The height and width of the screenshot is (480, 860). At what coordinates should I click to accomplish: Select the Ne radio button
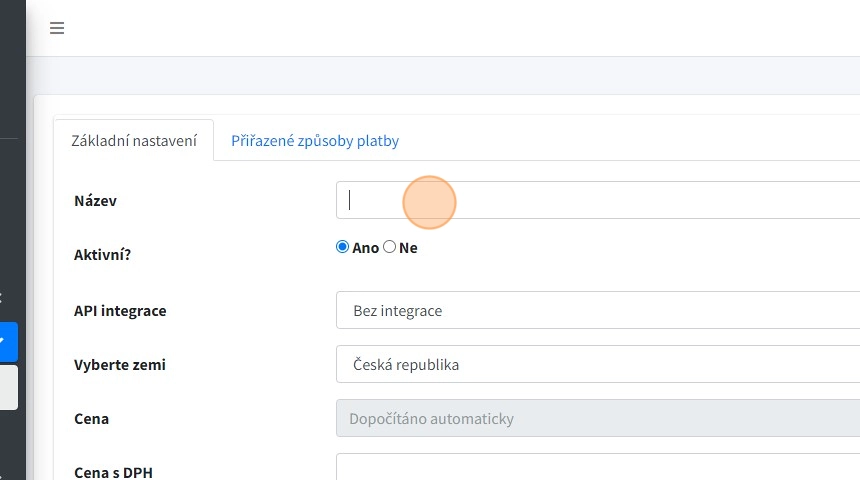[390, 247]
